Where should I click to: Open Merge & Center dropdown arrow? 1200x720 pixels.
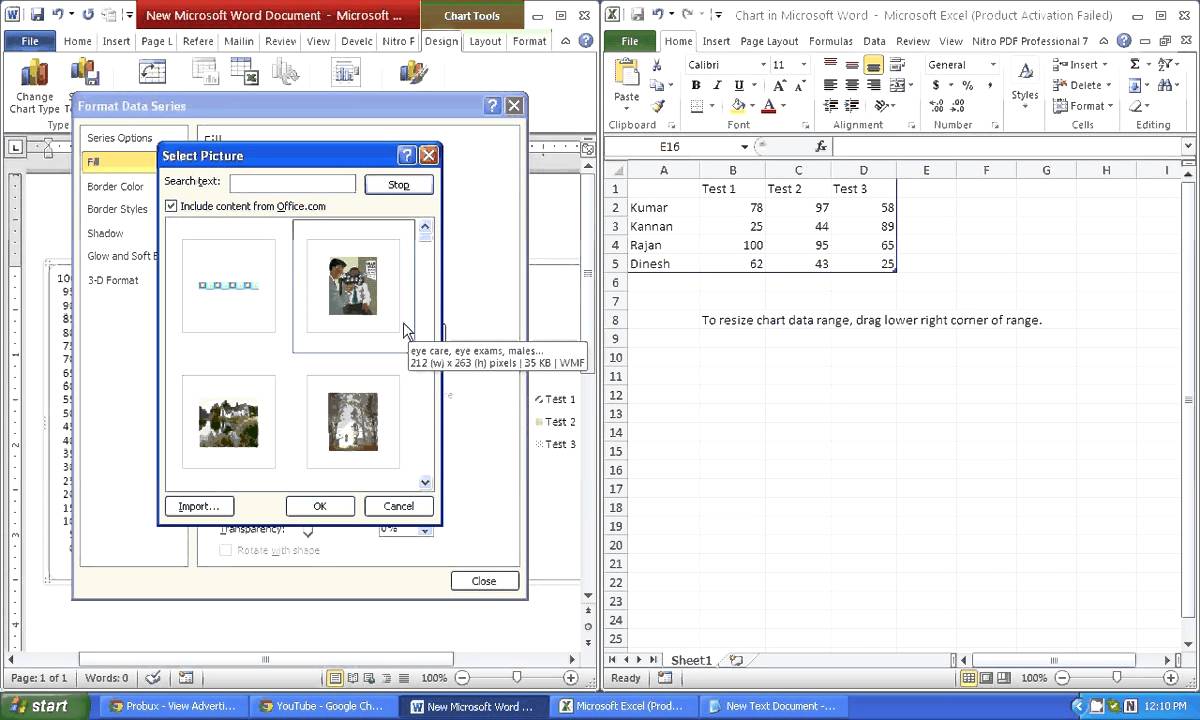pyautogui.click(x=911, y=85)
